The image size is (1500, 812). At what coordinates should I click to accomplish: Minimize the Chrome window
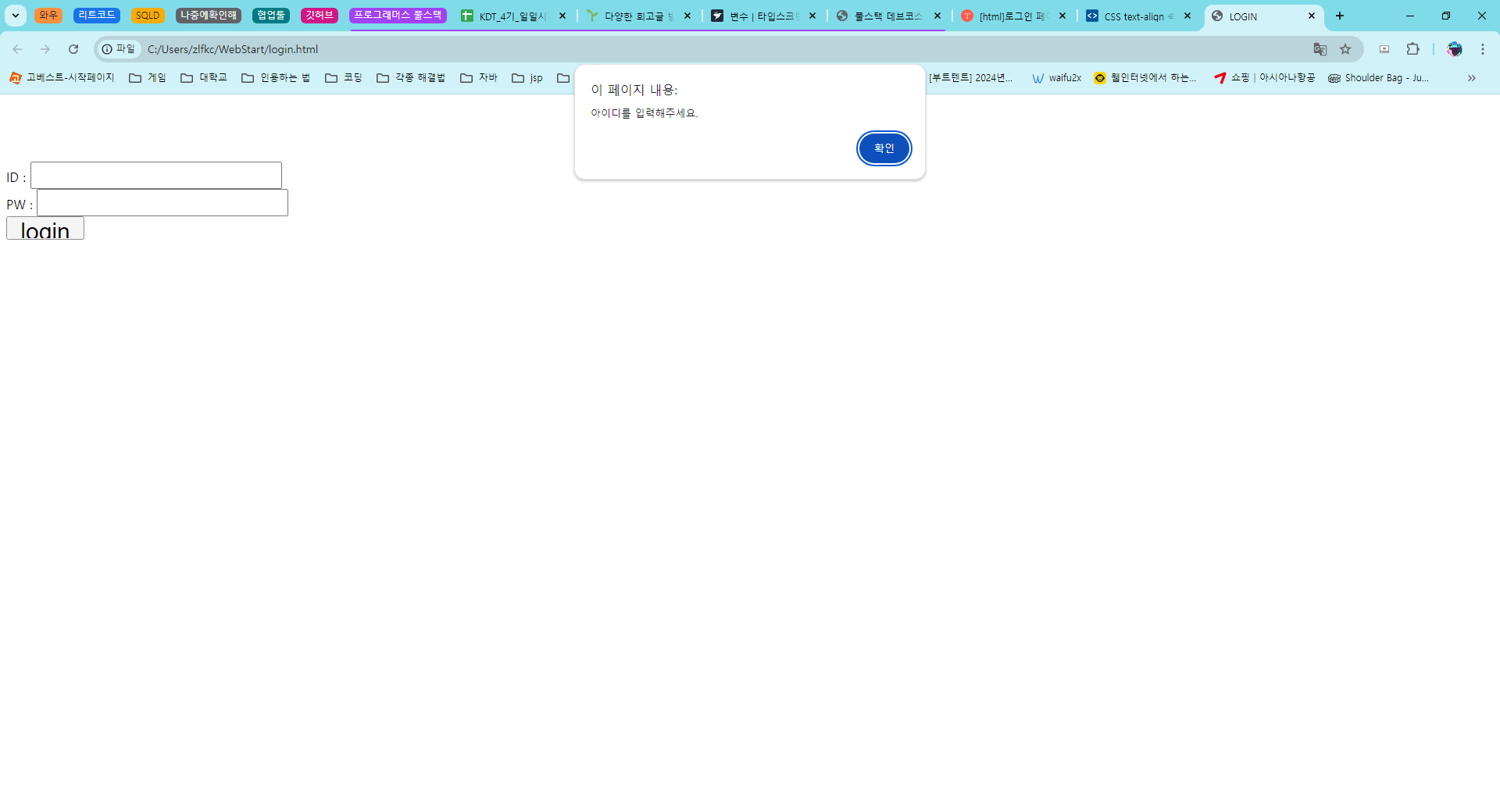tap(1410, 16)
